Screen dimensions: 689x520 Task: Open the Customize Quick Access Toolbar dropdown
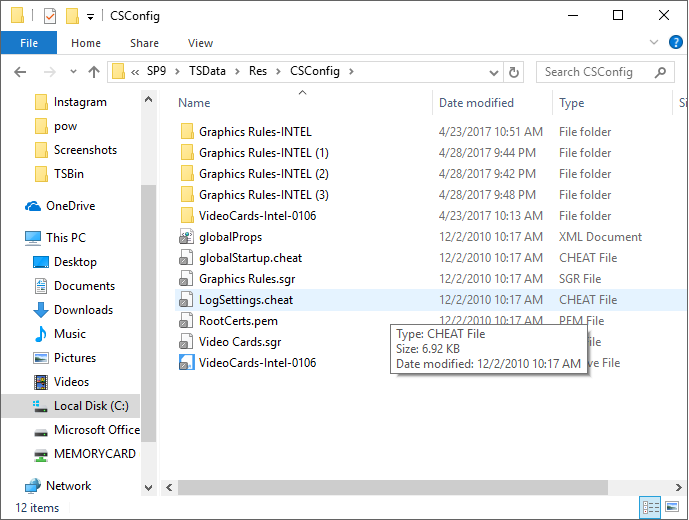(x=90, y=16)
